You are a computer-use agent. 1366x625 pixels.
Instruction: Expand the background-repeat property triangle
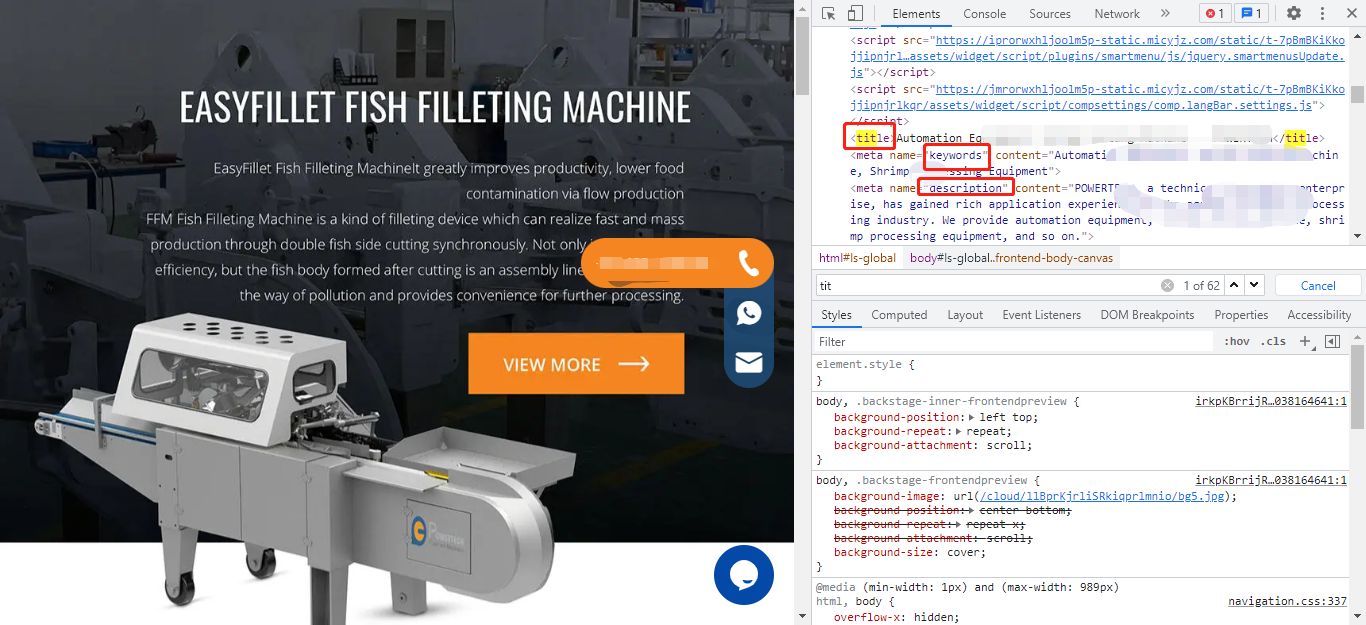click(x=959, y=431)
